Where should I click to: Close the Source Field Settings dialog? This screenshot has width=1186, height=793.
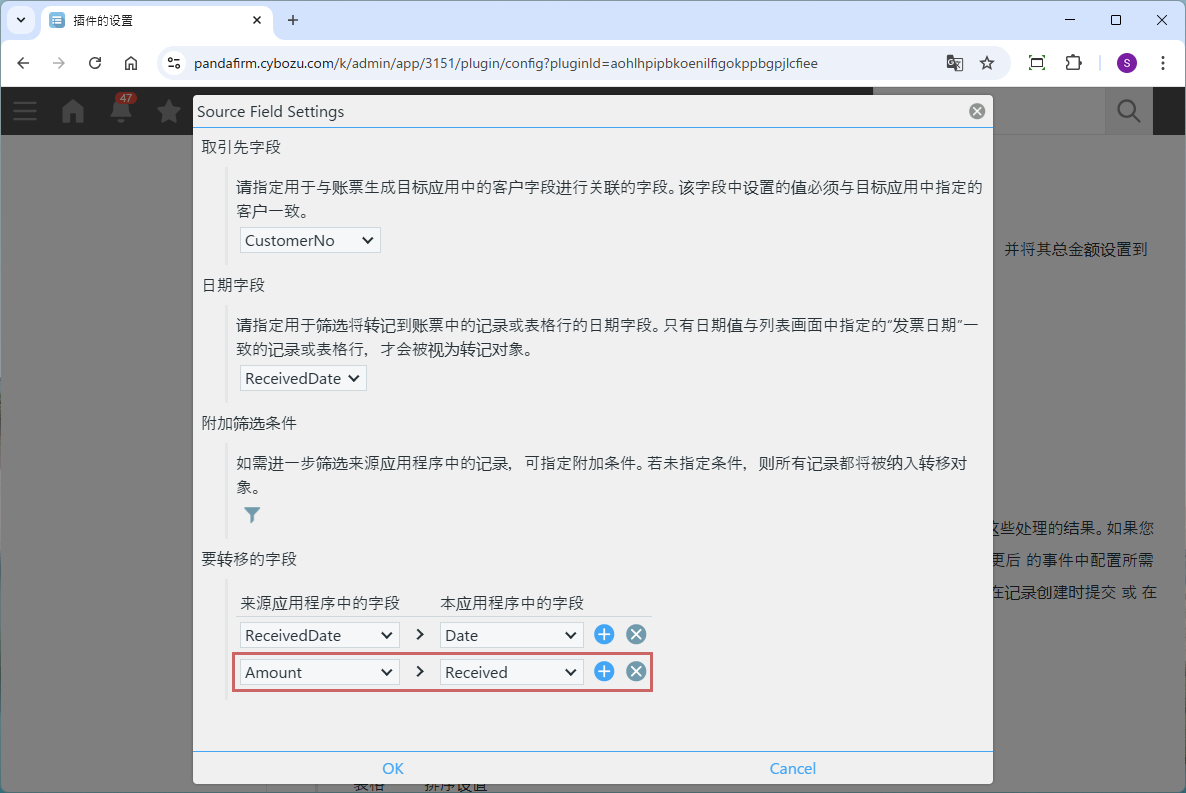point(977,112)
